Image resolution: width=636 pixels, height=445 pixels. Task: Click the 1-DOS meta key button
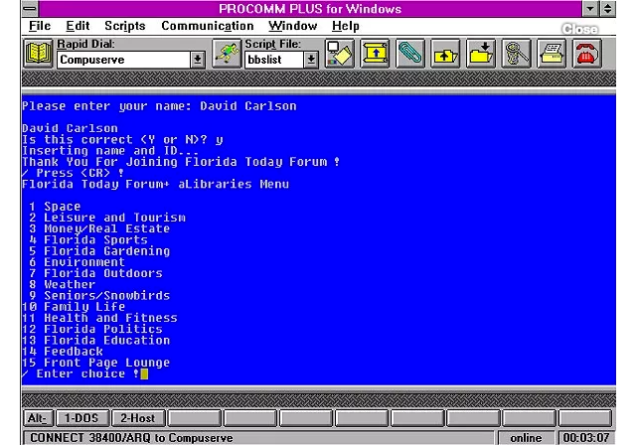coord(82,418)
